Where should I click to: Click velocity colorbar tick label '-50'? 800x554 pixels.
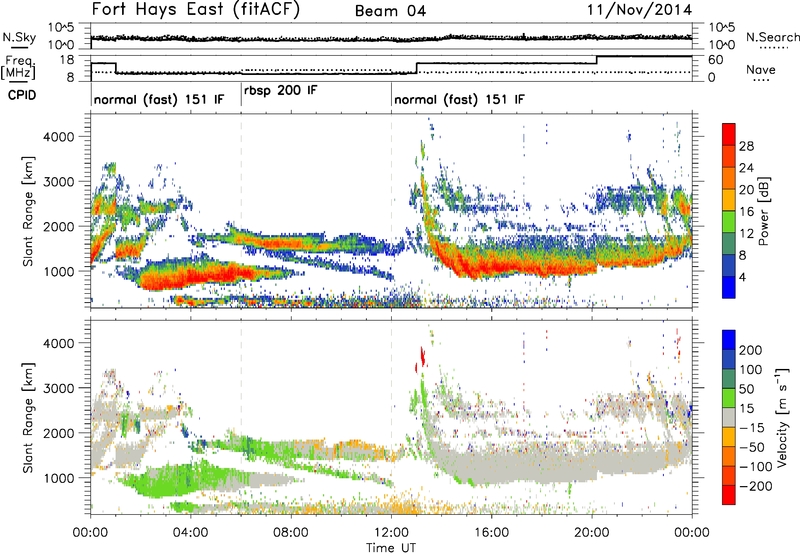[752, 447]
